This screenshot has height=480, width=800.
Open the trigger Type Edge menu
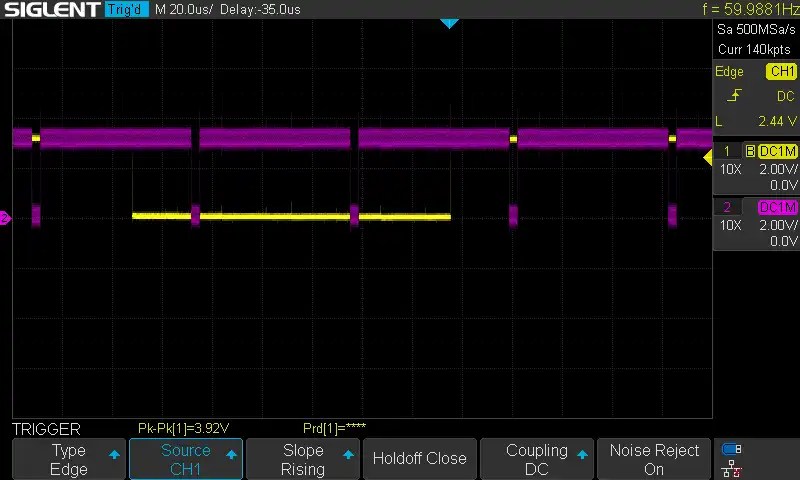click(x=69, y=459)
